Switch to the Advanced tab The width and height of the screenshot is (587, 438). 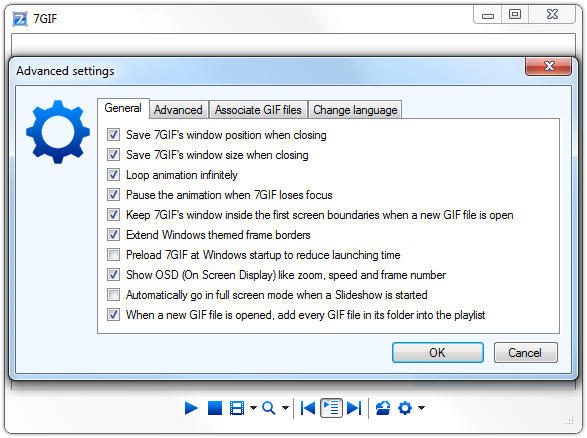tap(179, 110)
